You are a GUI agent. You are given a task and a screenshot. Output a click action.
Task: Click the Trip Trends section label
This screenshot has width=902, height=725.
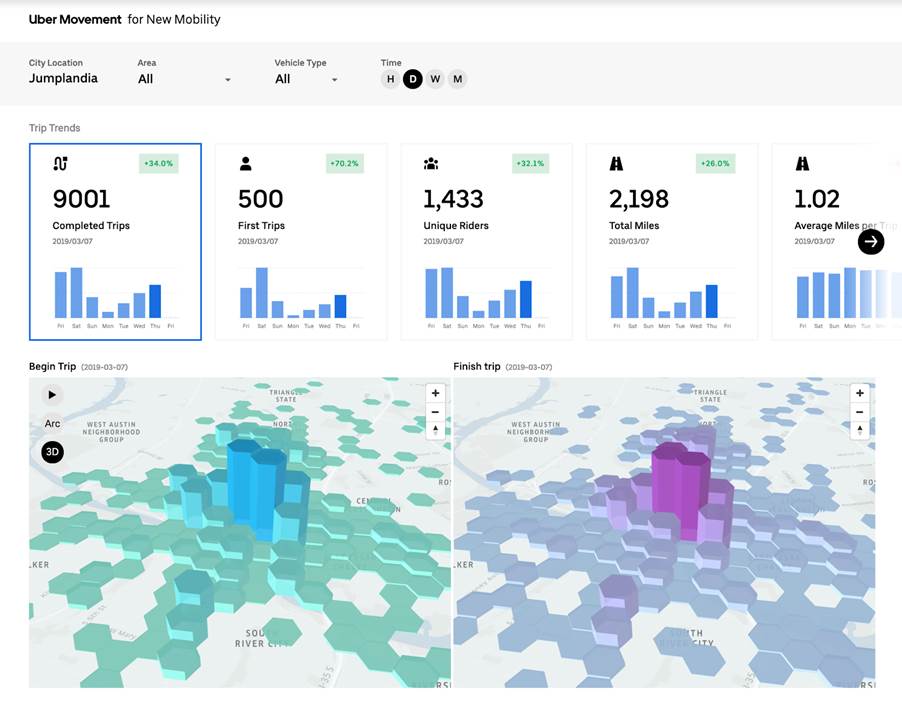pos(55,128)
